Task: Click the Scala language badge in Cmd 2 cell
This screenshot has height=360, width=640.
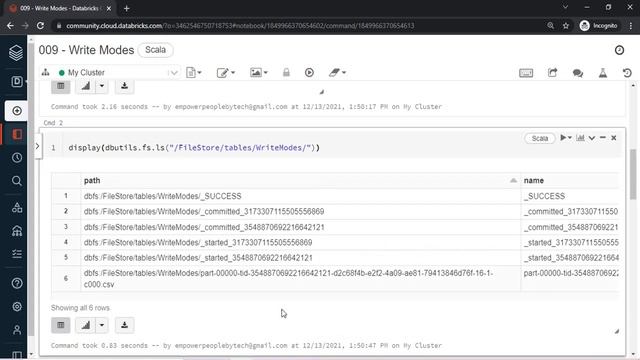Action: [x=540, y=138]
